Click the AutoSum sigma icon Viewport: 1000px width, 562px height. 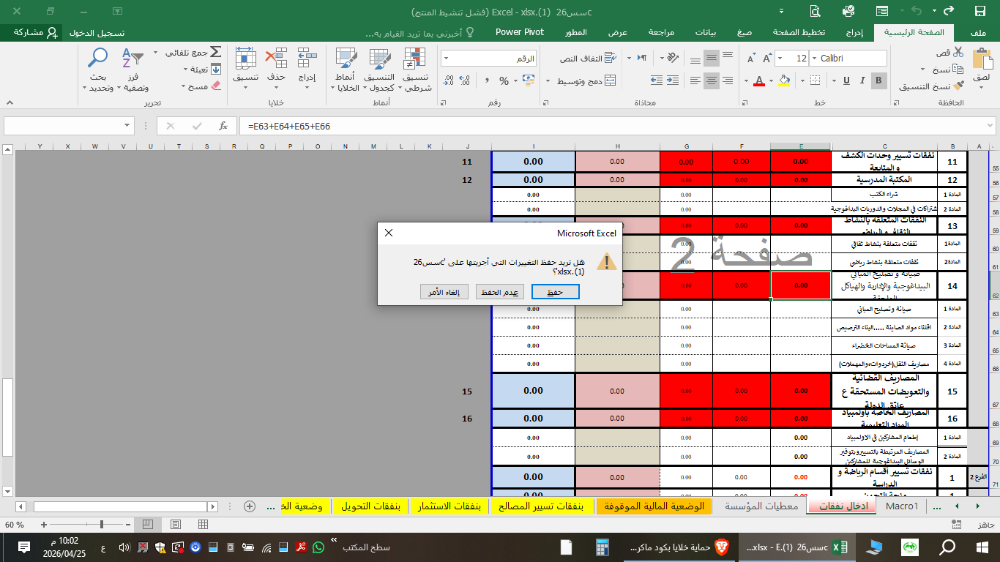pyautogui.click(x=216, y=52)
